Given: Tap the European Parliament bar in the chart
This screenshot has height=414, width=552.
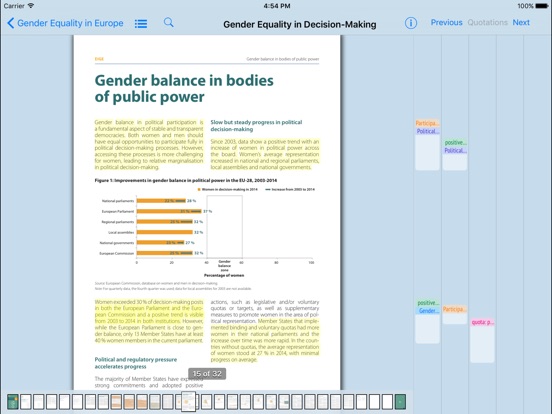Looking at the screenshot, I should [169, 211].
